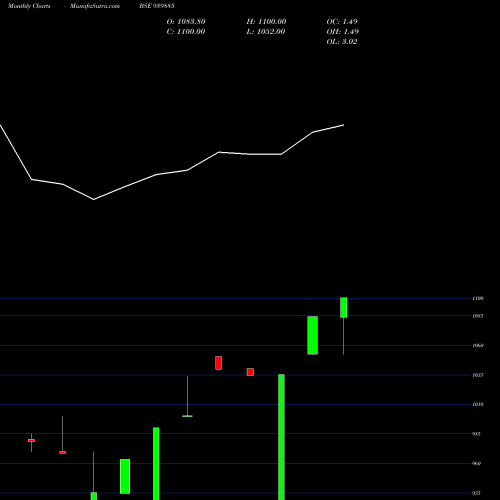The height and width of the screenshot is (500, 500).
Task: Click the 'OL: 3.02' value
Action: point(342,42)
